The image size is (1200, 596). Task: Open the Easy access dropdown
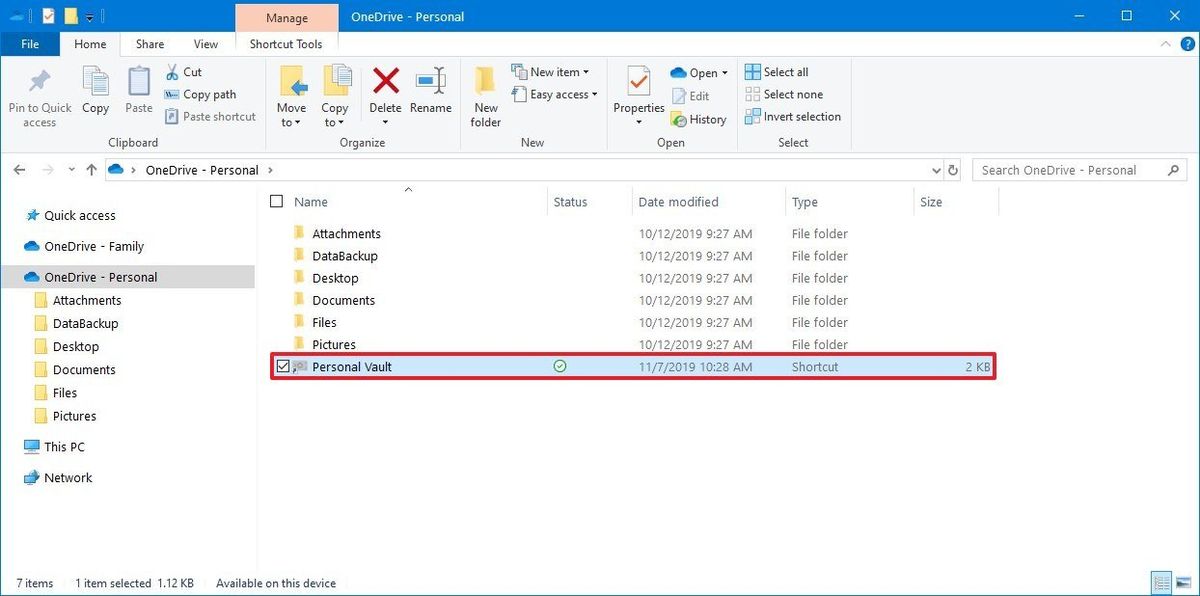coord(556,94)
